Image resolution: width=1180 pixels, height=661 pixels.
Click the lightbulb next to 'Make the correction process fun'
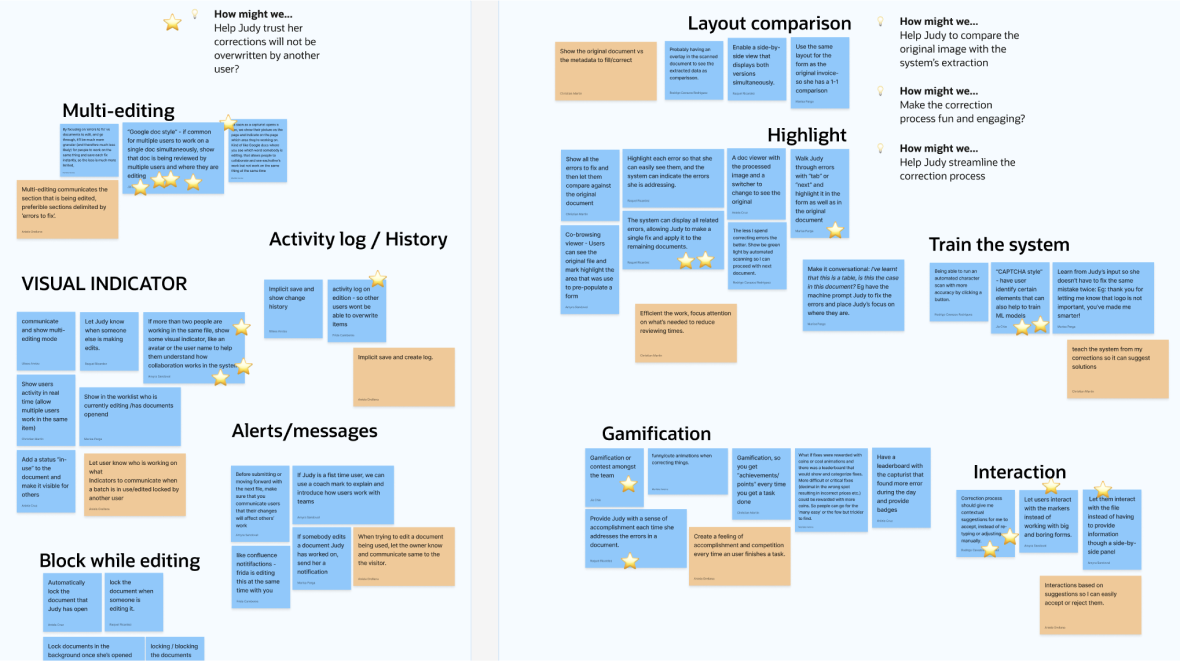click(x=880, y=91)
